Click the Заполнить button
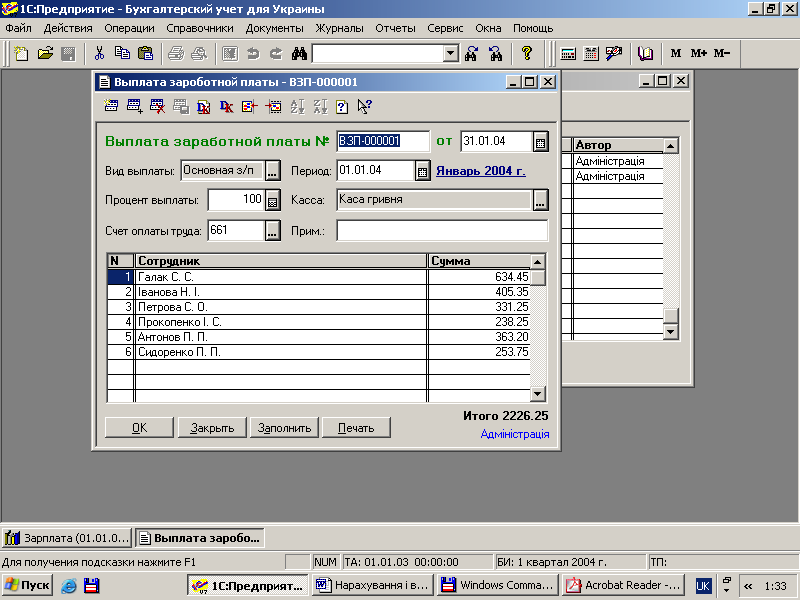 click(x=284, y=428)
